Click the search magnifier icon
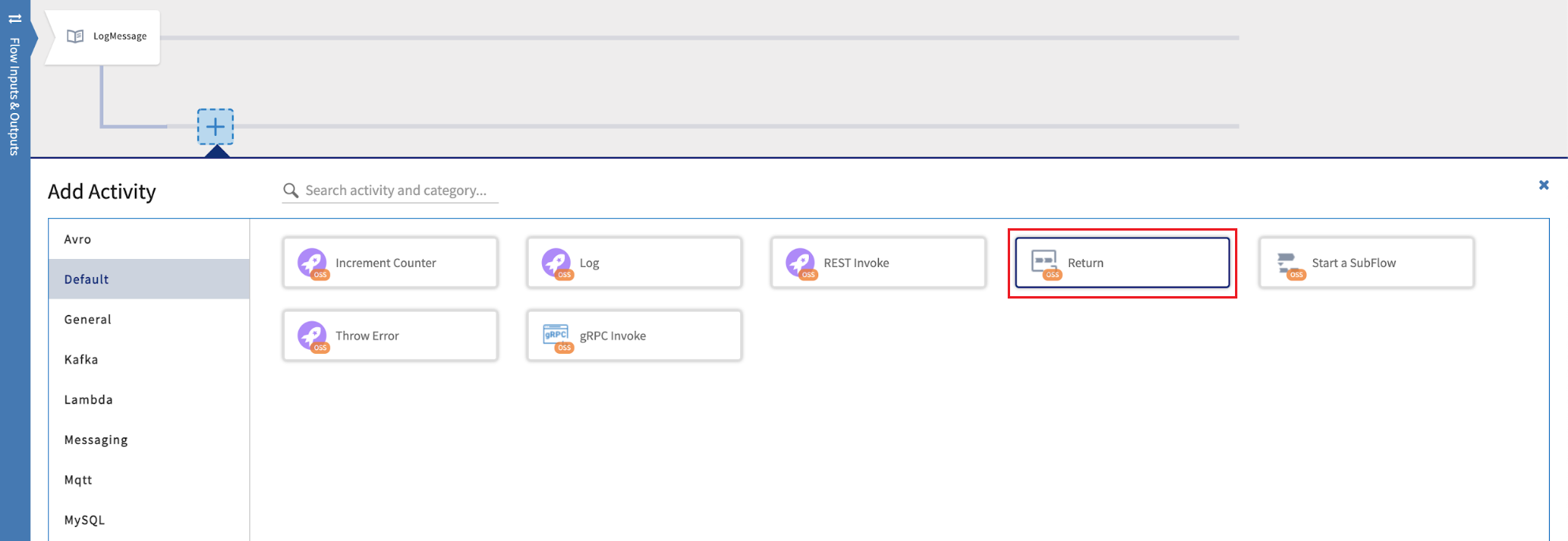The width and height of the screenshot is (1568, 541). click(291, 190)
